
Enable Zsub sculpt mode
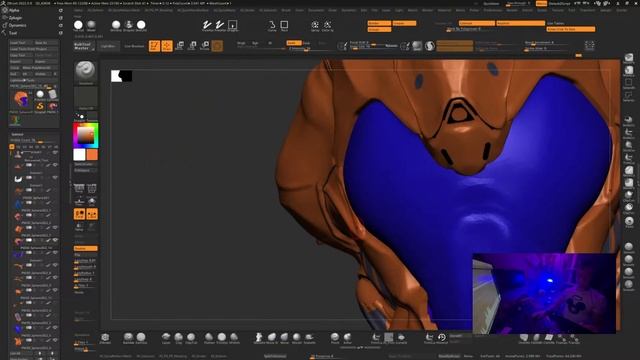click(x=307, y=43)
